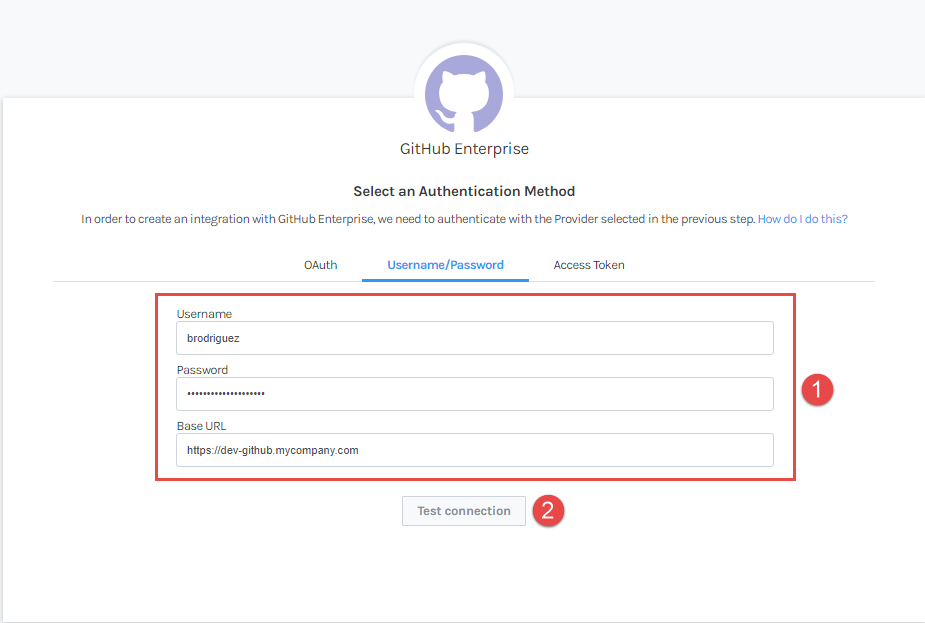Image resolution: width=925 pixels, height=623 pixels.
Task: Click the 'GitHub Enterprise' title text
Action: pyautogui.click(x=464, y=149)
